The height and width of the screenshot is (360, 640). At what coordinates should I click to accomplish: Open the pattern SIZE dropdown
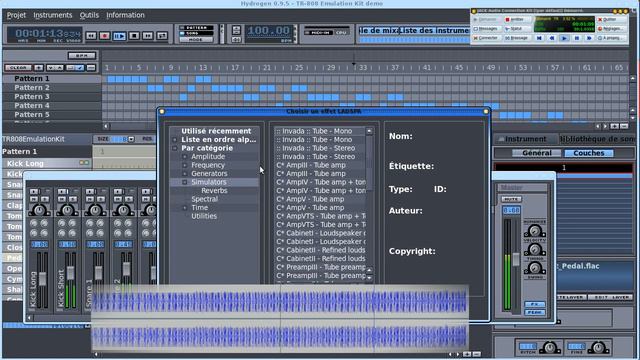131,139
